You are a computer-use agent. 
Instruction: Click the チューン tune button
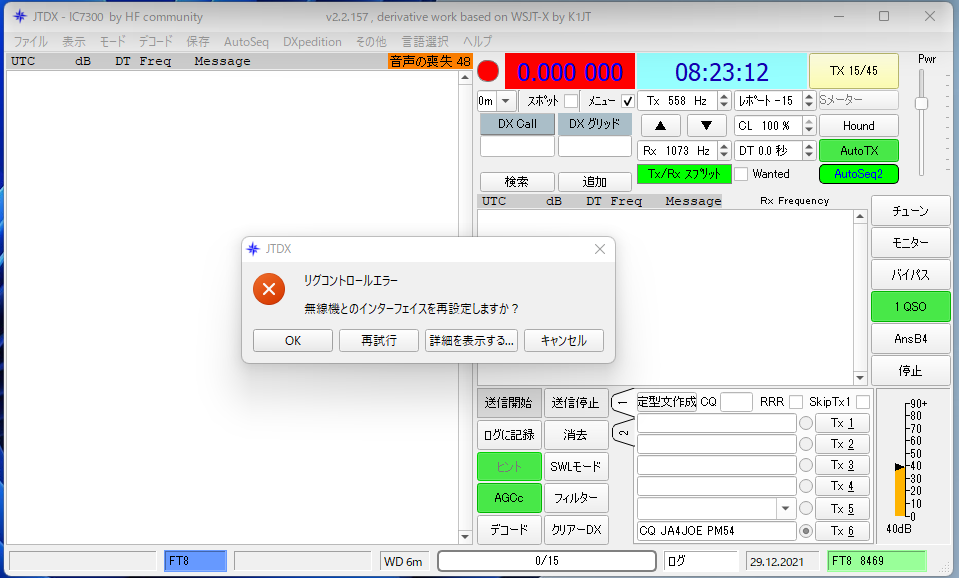(x=911, y=211)
